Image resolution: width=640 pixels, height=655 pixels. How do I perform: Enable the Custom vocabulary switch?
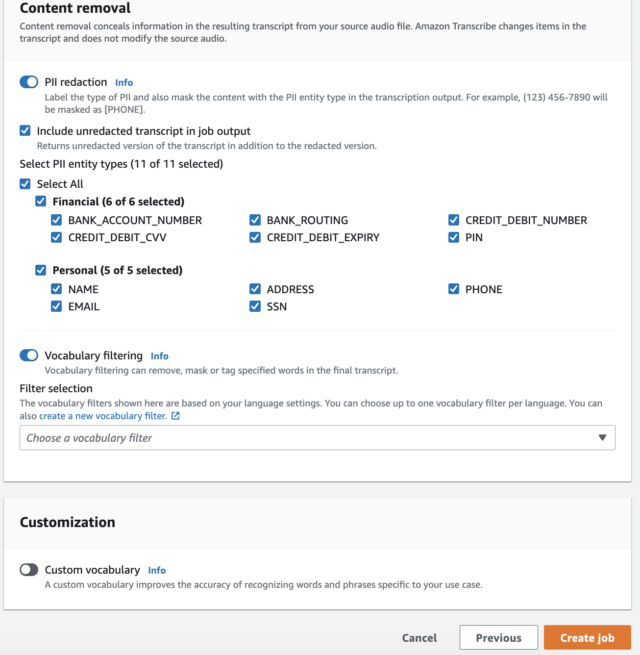(x=29, y=570)
